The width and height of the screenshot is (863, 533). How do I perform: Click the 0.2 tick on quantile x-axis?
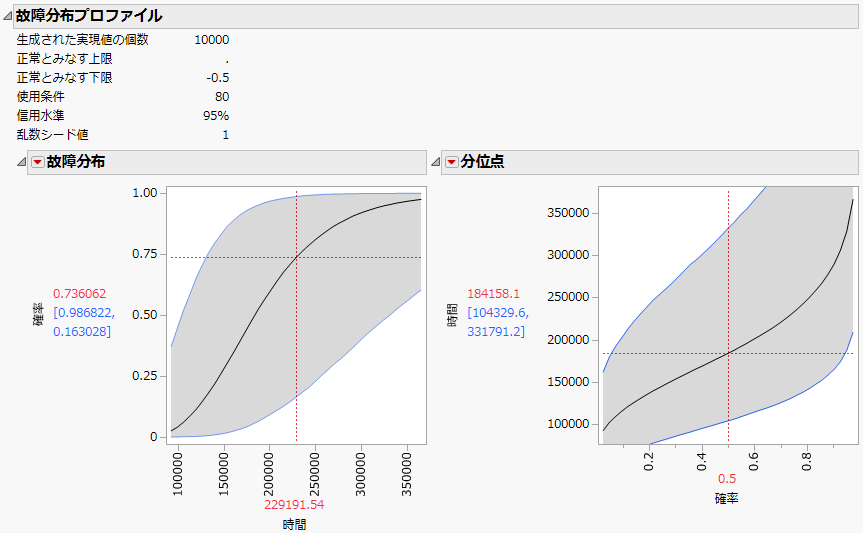(649, 461)
